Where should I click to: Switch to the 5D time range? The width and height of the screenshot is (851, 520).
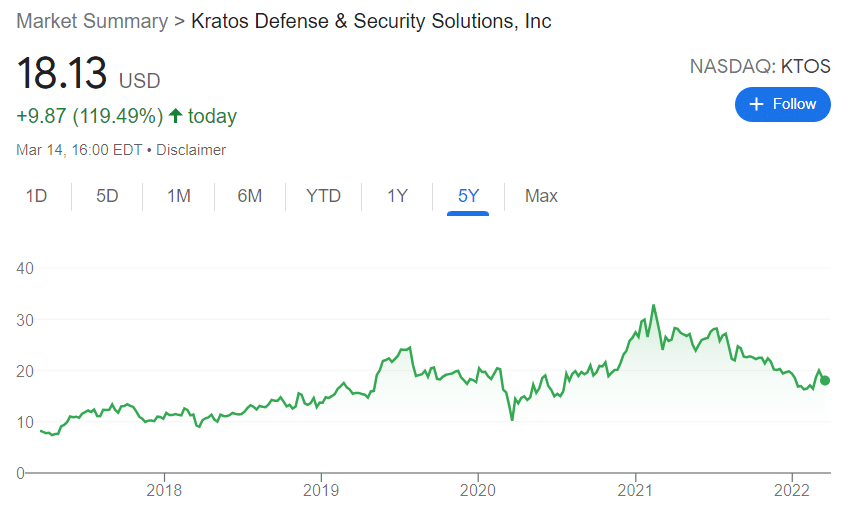pos(107,196)
